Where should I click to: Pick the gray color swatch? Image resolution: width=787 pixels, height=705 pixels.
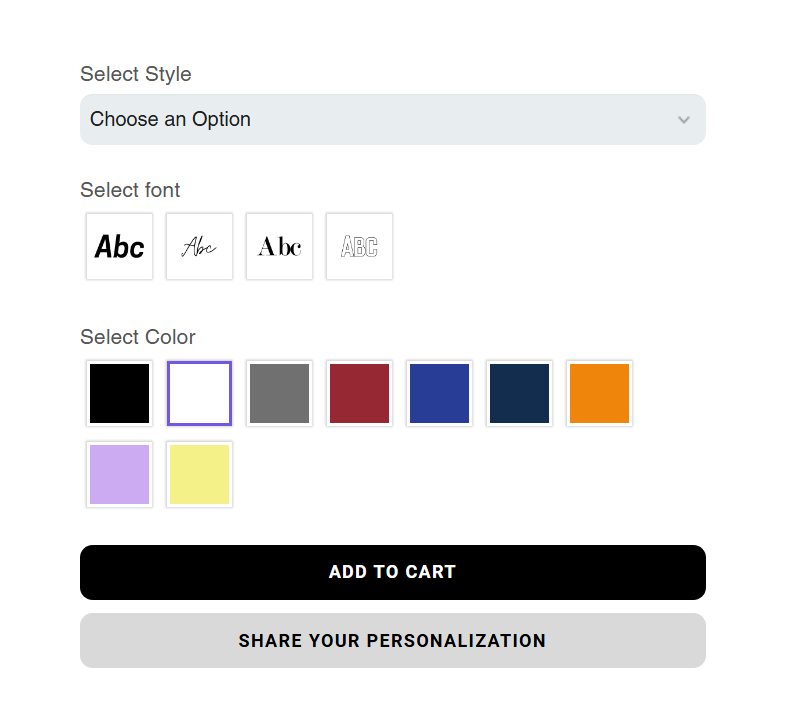tap(280, 394)
